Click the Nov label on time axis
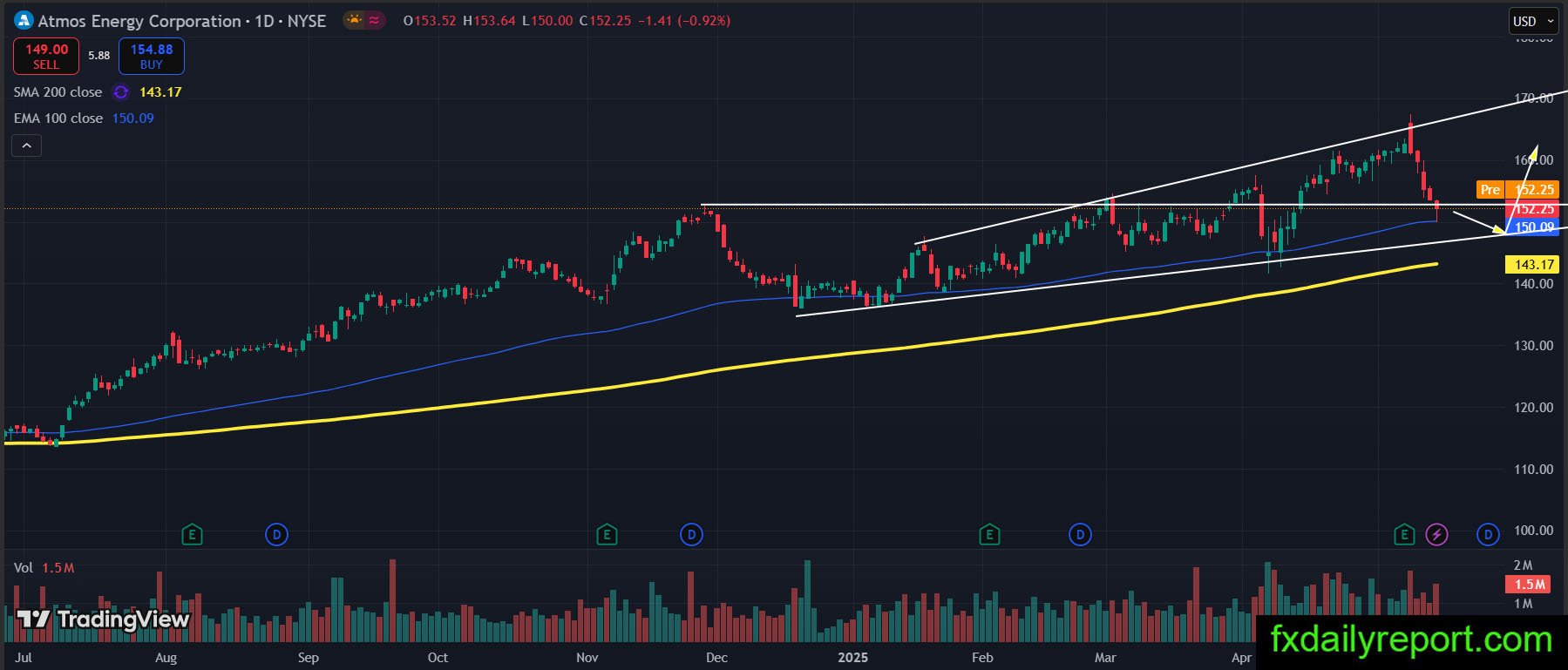 [x=587, y=658]
